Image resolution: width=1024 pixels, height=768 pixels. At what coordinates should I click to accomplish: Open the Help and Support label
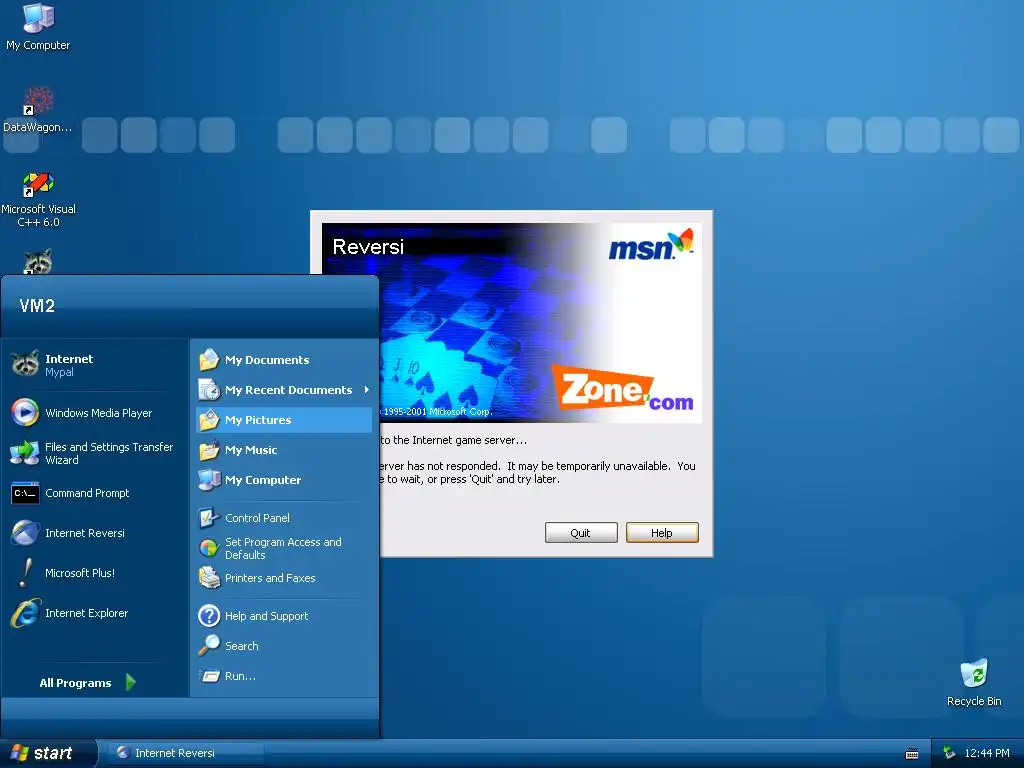point(266,616)
